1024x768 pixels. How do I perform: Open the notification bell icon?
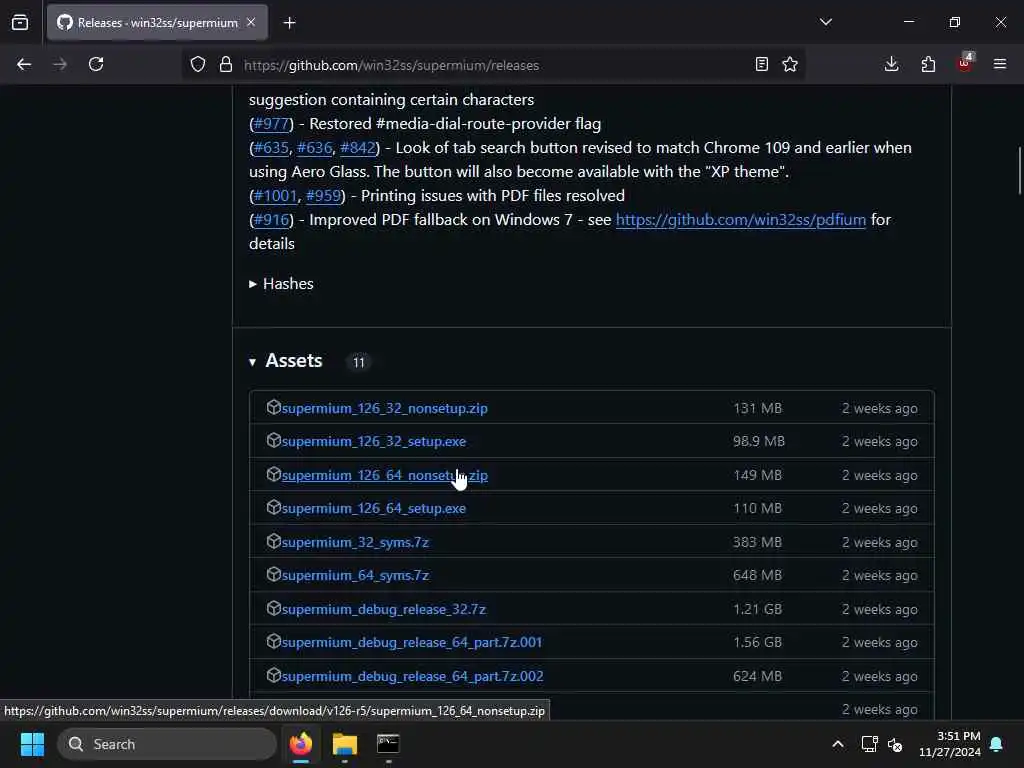pos(997,744)
